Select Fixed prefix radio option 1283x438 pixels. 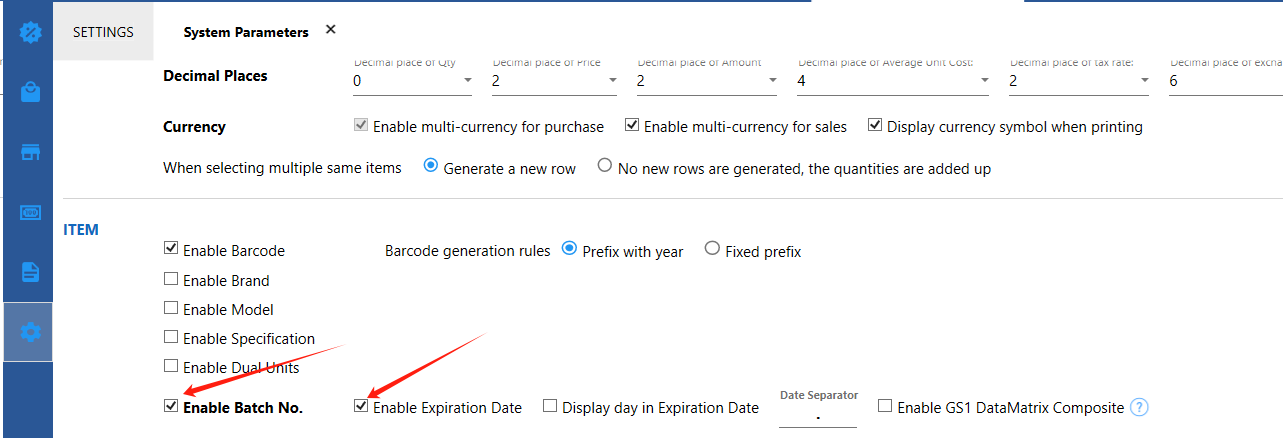click(712, 250)
